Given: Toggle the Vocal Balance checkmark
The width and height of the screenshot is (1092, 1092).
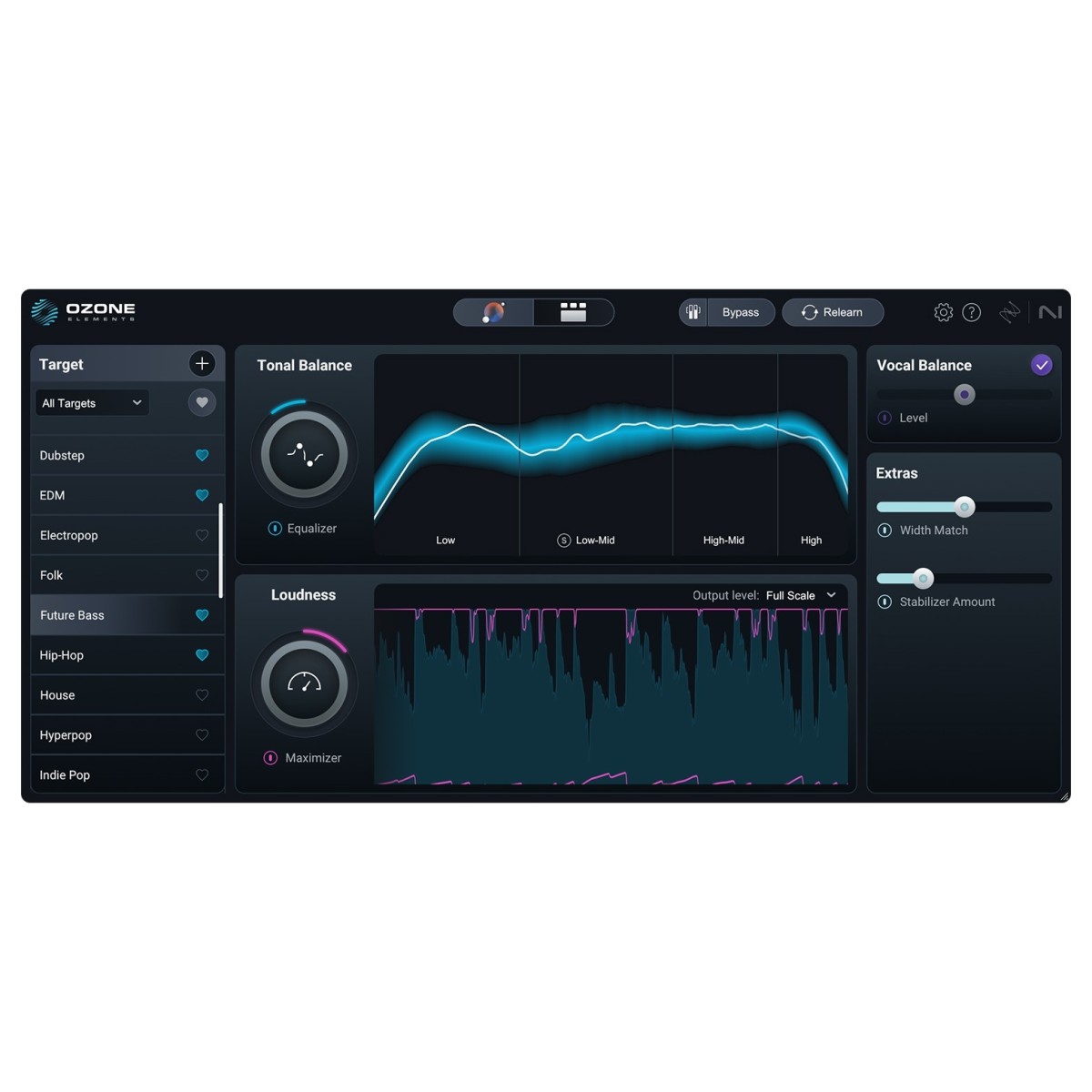Looking at the screenshot, I should click(x=1040, y=365).
